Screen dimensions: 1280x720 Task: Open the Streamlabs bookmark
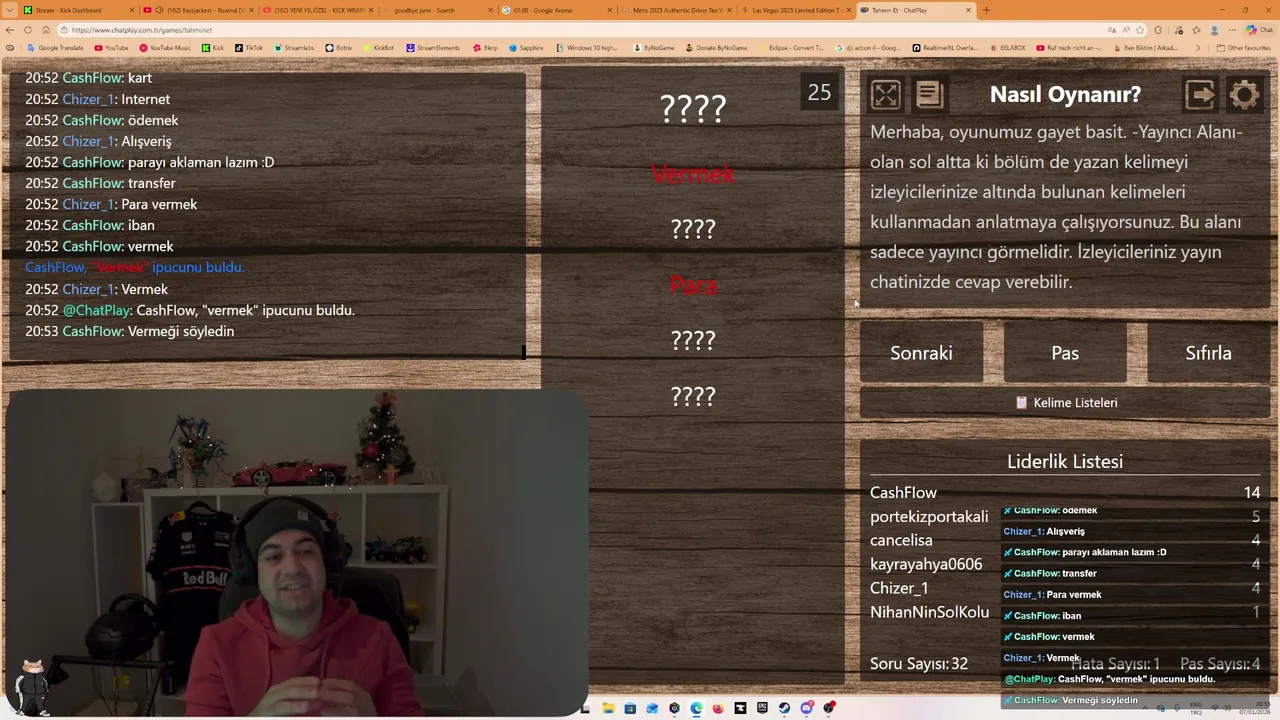pyautogui.click(x=294, y=48)
